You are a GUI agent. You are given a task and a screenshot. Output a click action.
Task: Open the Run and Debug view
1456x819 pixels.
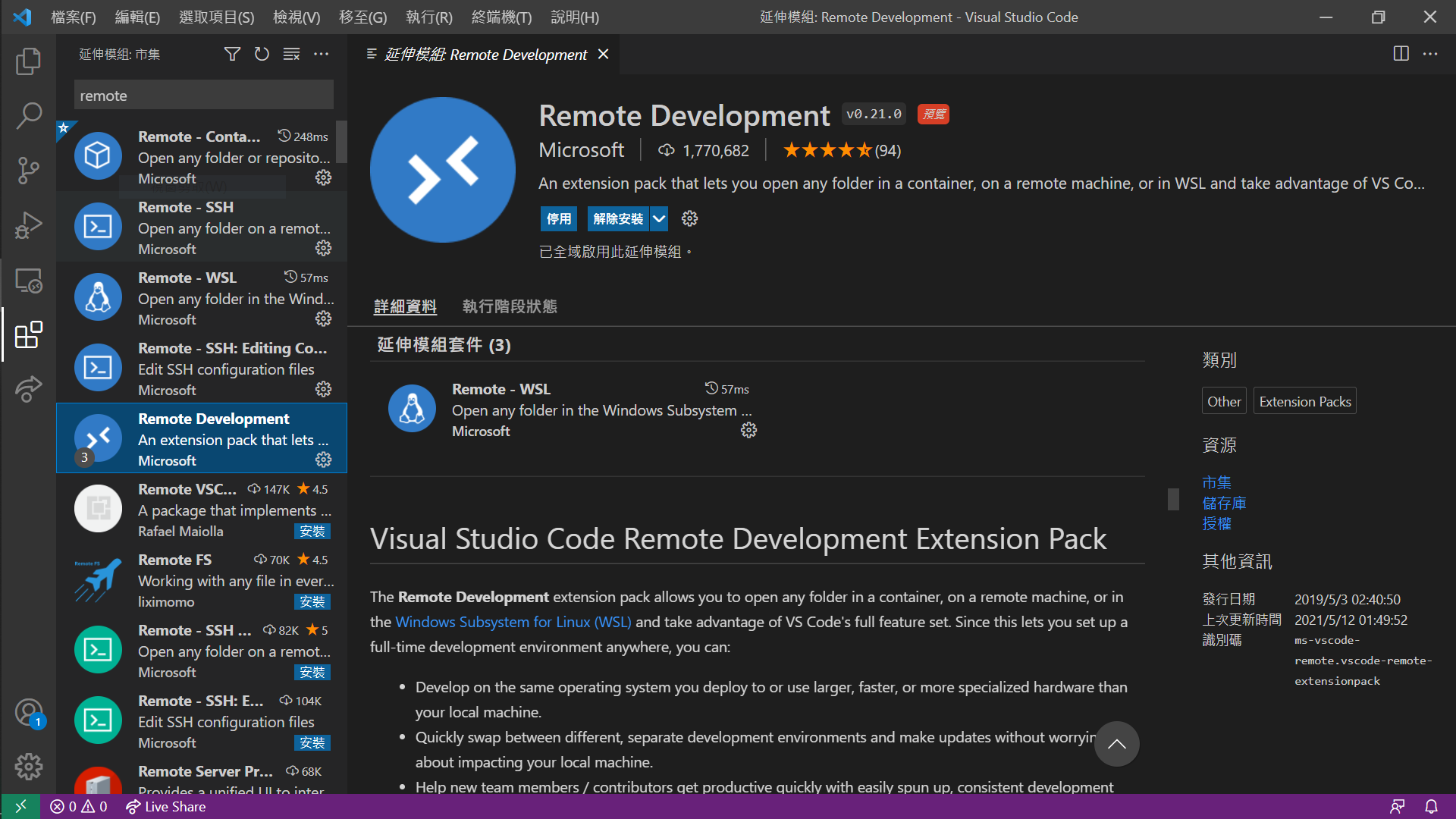28,225
